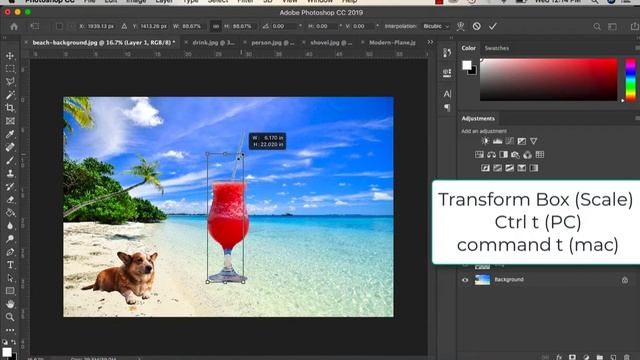Switch to the Swatches tab

point(496,48)
